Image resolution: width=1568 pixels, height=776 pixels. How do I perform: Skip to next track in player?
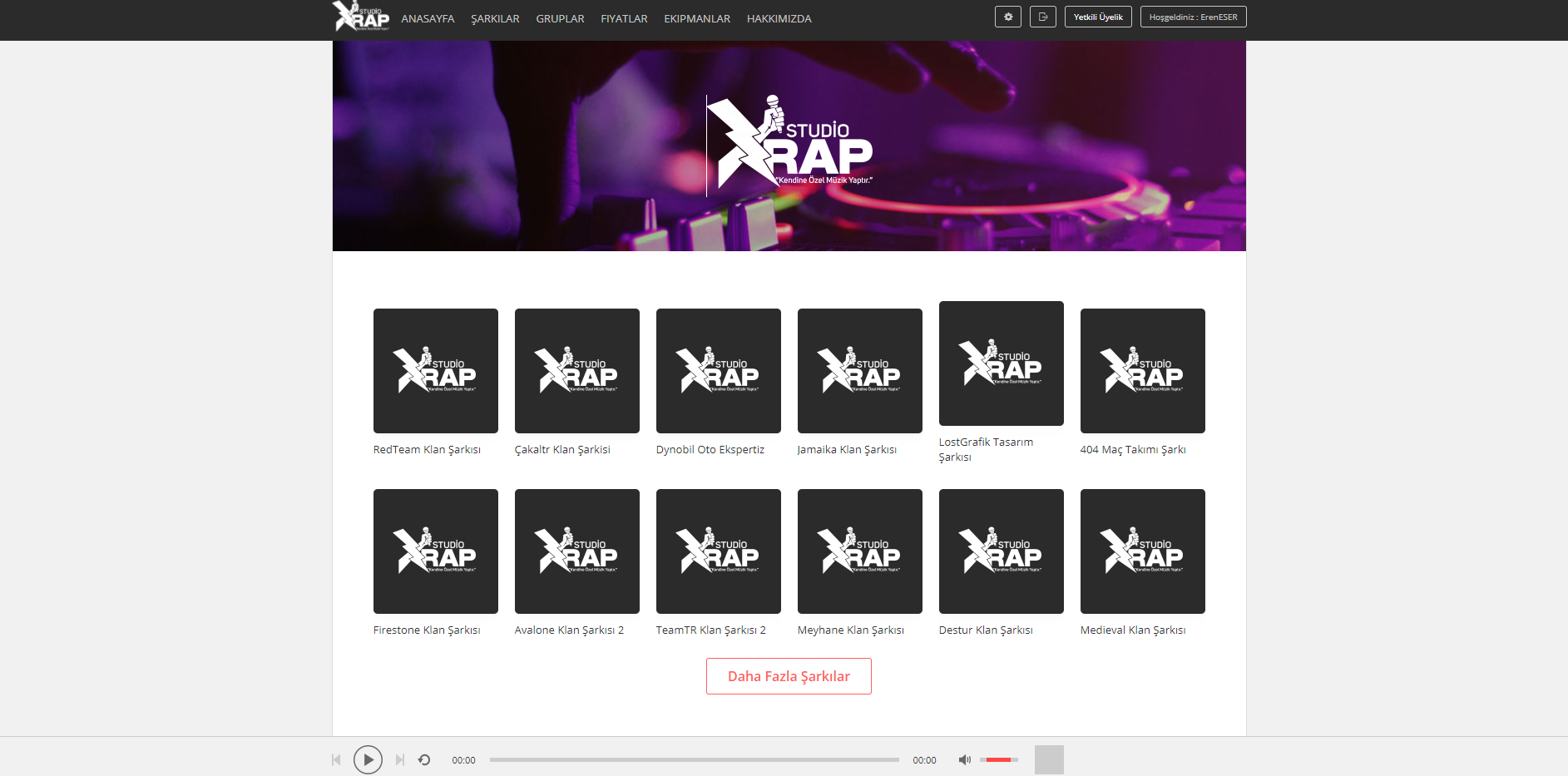(x=400, y=759)
